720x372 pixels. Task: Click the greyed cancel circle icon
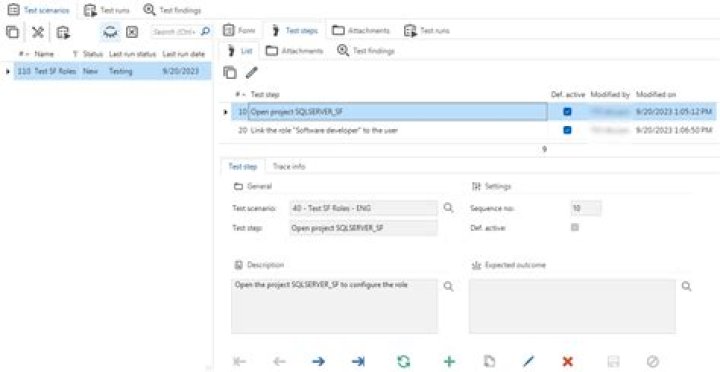(x=652, y=362)
